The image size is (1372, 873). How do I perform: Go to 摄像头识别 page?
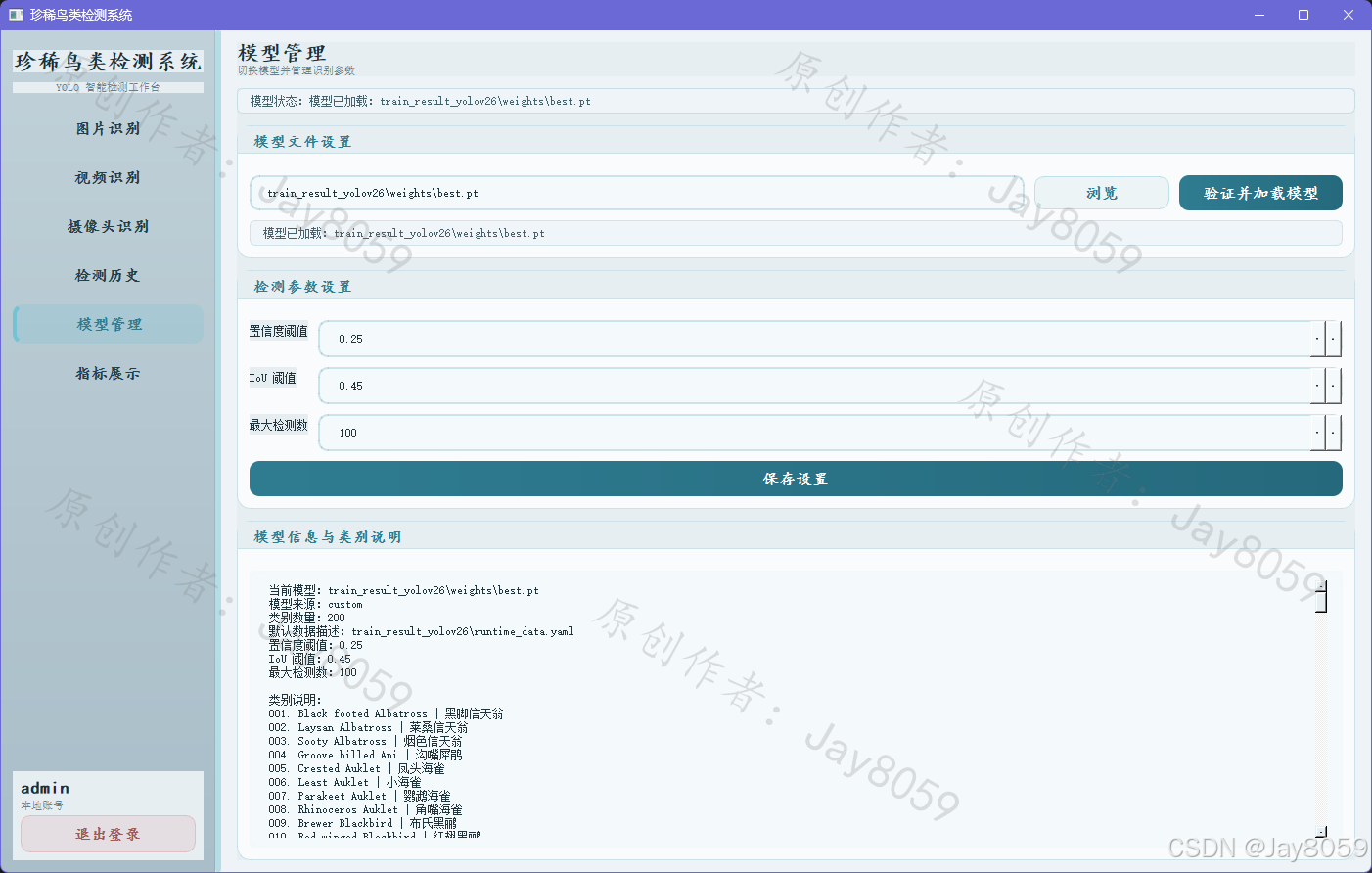click(x=108, y=226)
